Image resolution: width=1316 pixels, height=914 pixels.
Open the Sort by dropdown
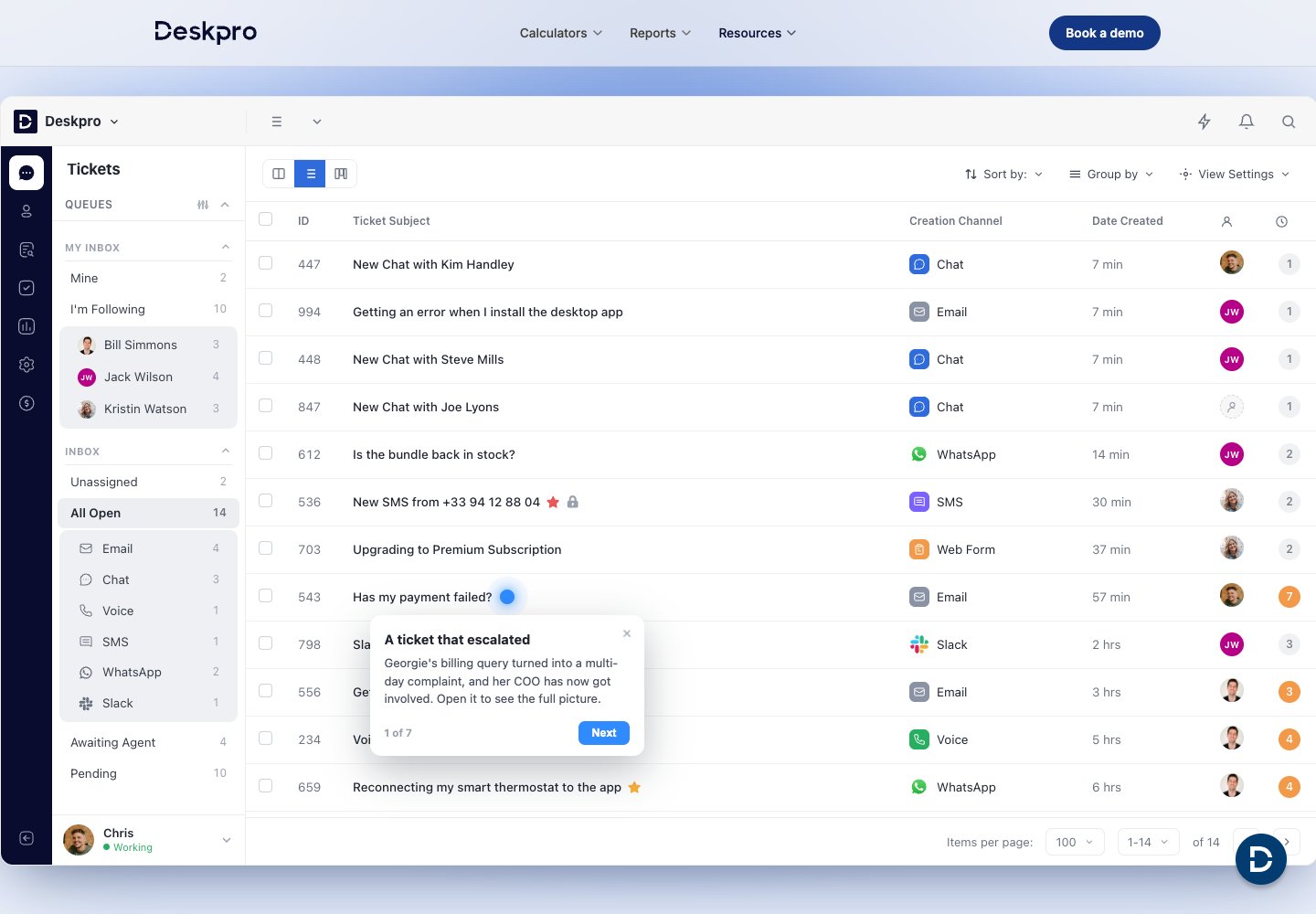1003,174
